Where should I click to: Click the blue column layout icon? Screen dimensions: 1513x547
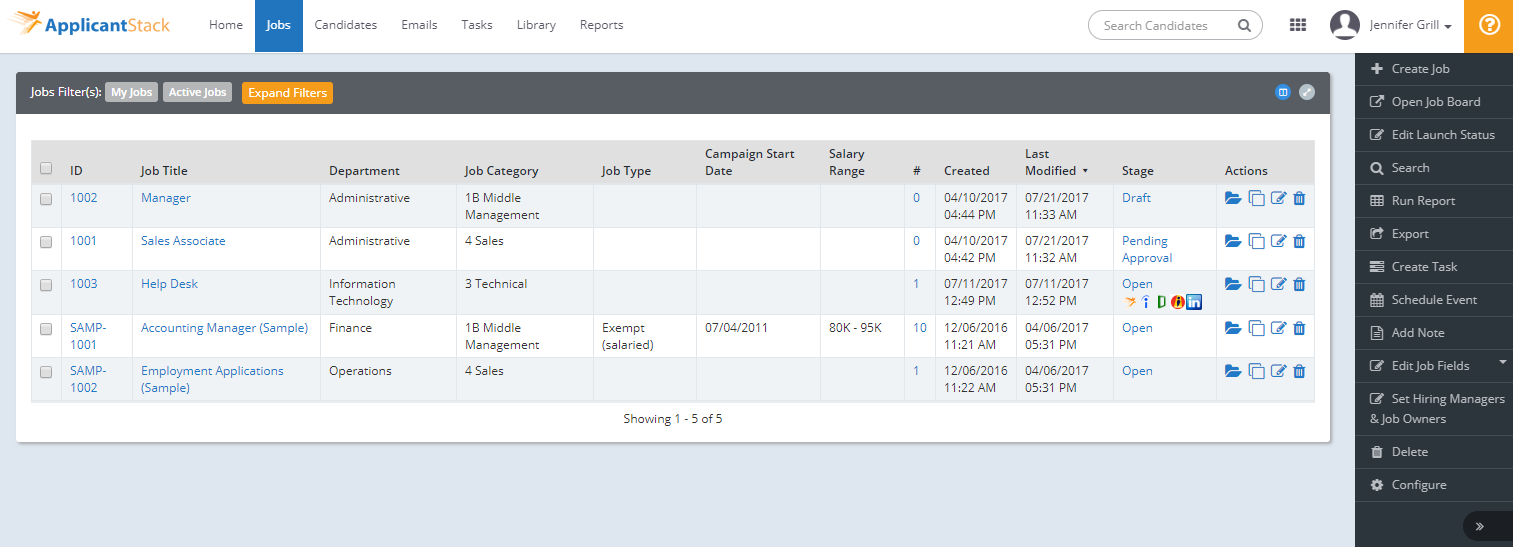click(1283, 92)
